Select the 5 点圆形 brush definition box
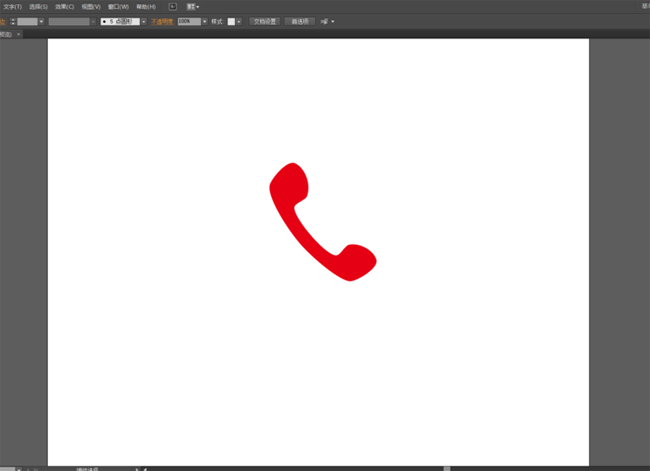This screenshot has height=471, width=650. pos(120,22)
